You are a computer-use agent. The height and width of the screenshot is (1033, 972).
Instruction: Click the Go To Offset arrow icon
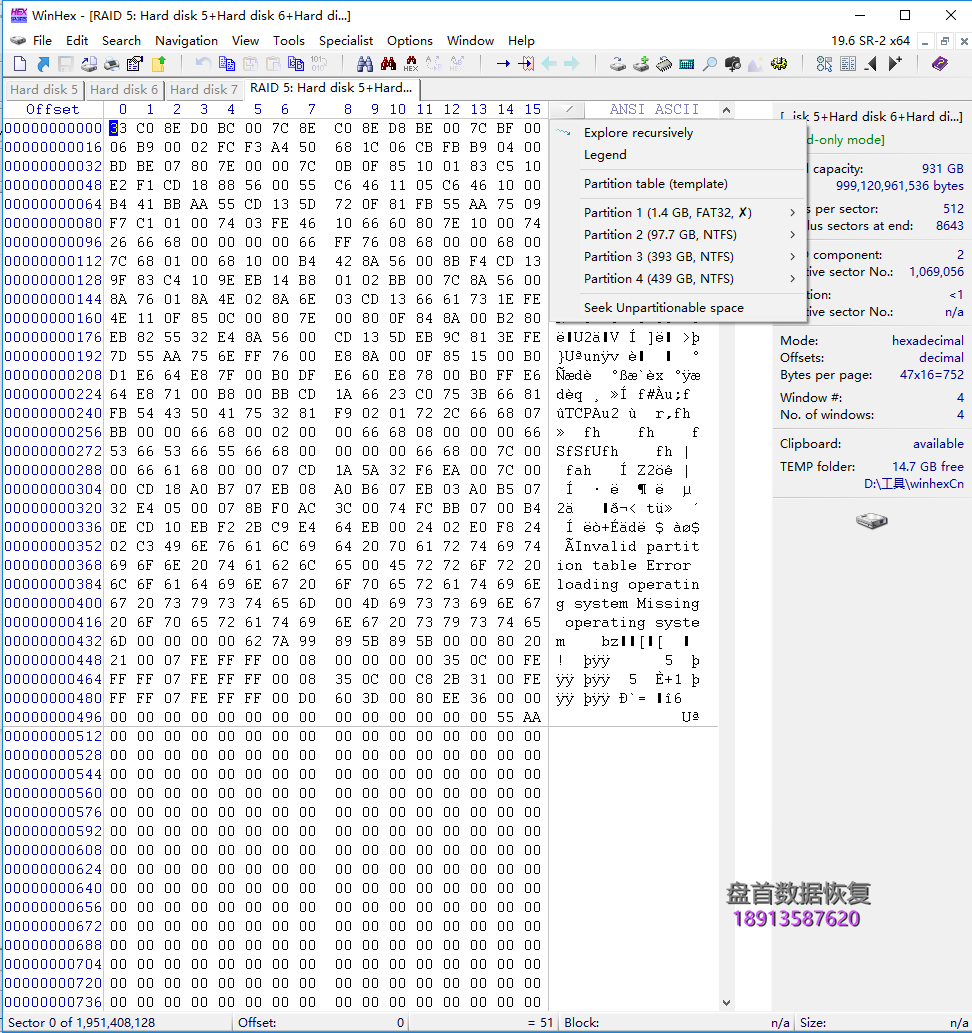503,64
